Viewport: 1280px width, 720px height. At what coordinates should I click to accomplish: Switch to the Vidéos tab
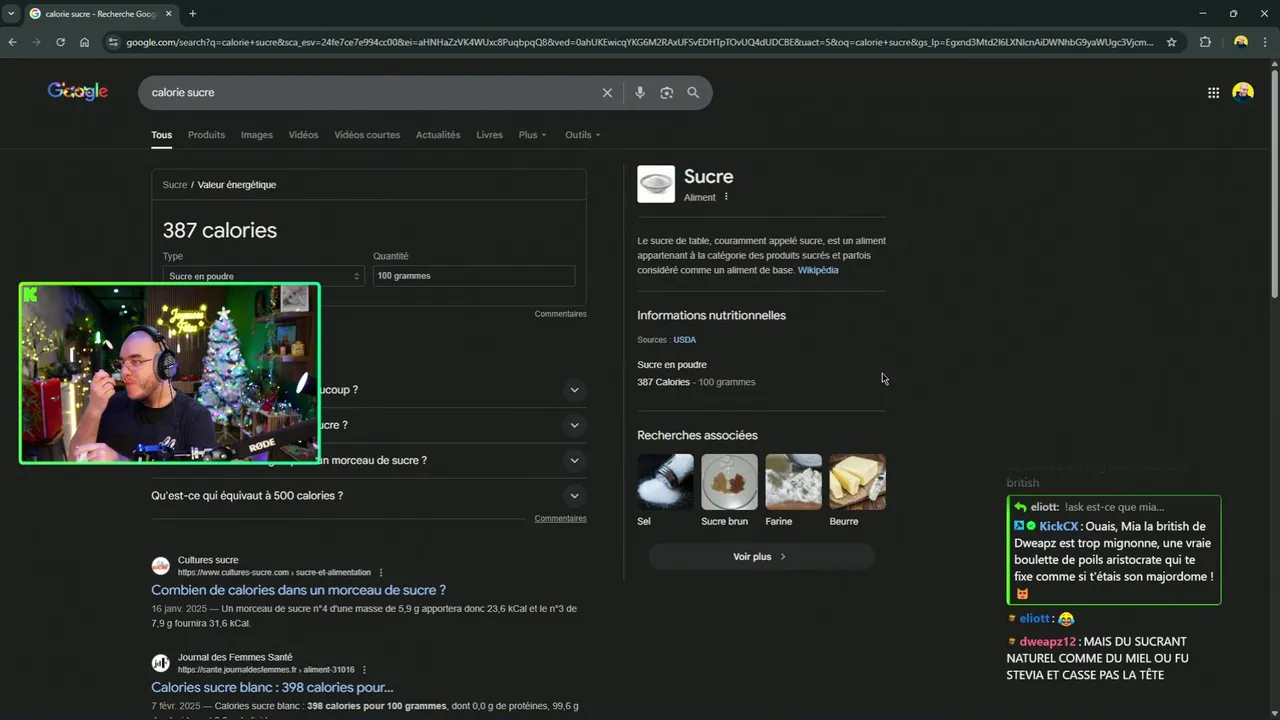(x=303, y=135)
